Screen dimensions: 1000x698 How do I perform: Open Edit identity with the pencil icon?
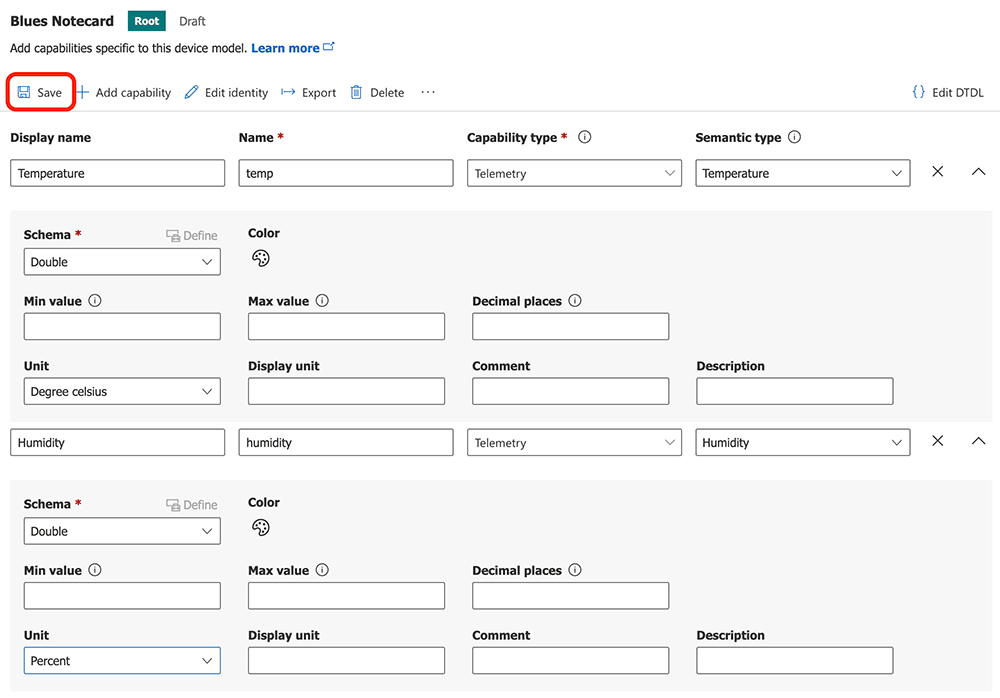(x=226, y=93)
